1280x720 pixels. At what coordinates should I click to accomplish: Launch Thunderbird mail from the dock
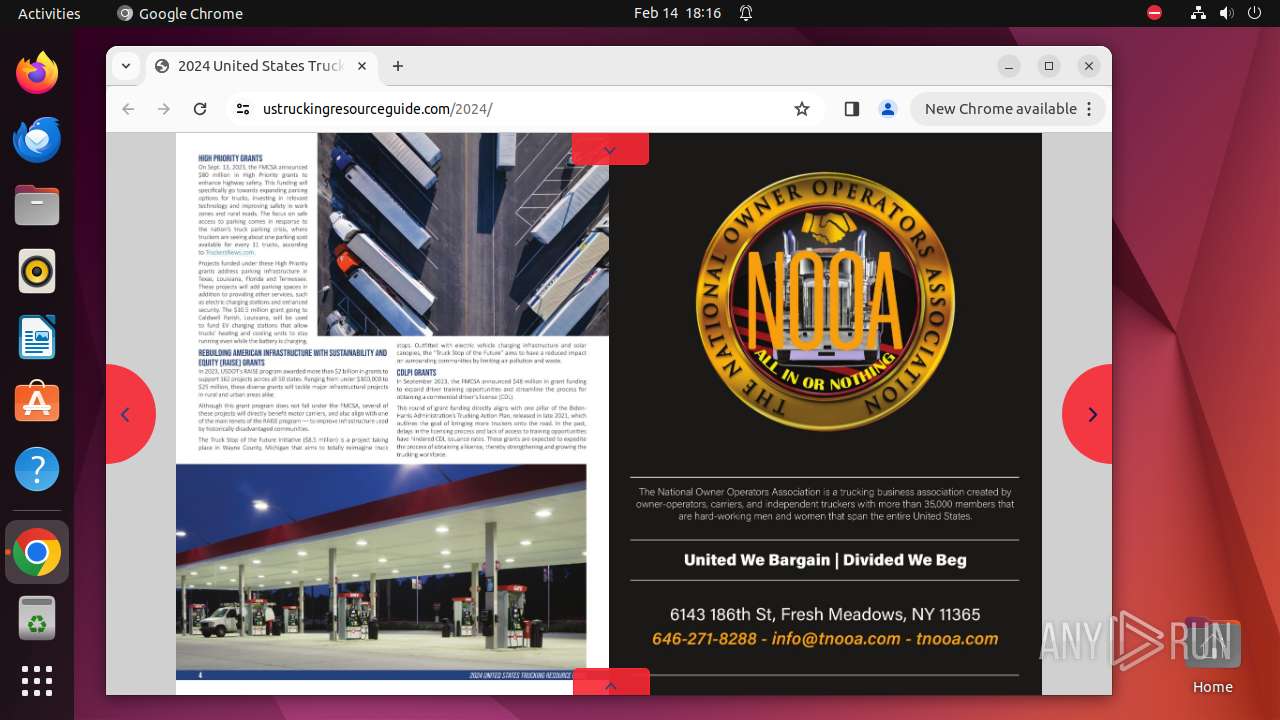point(37,139)
